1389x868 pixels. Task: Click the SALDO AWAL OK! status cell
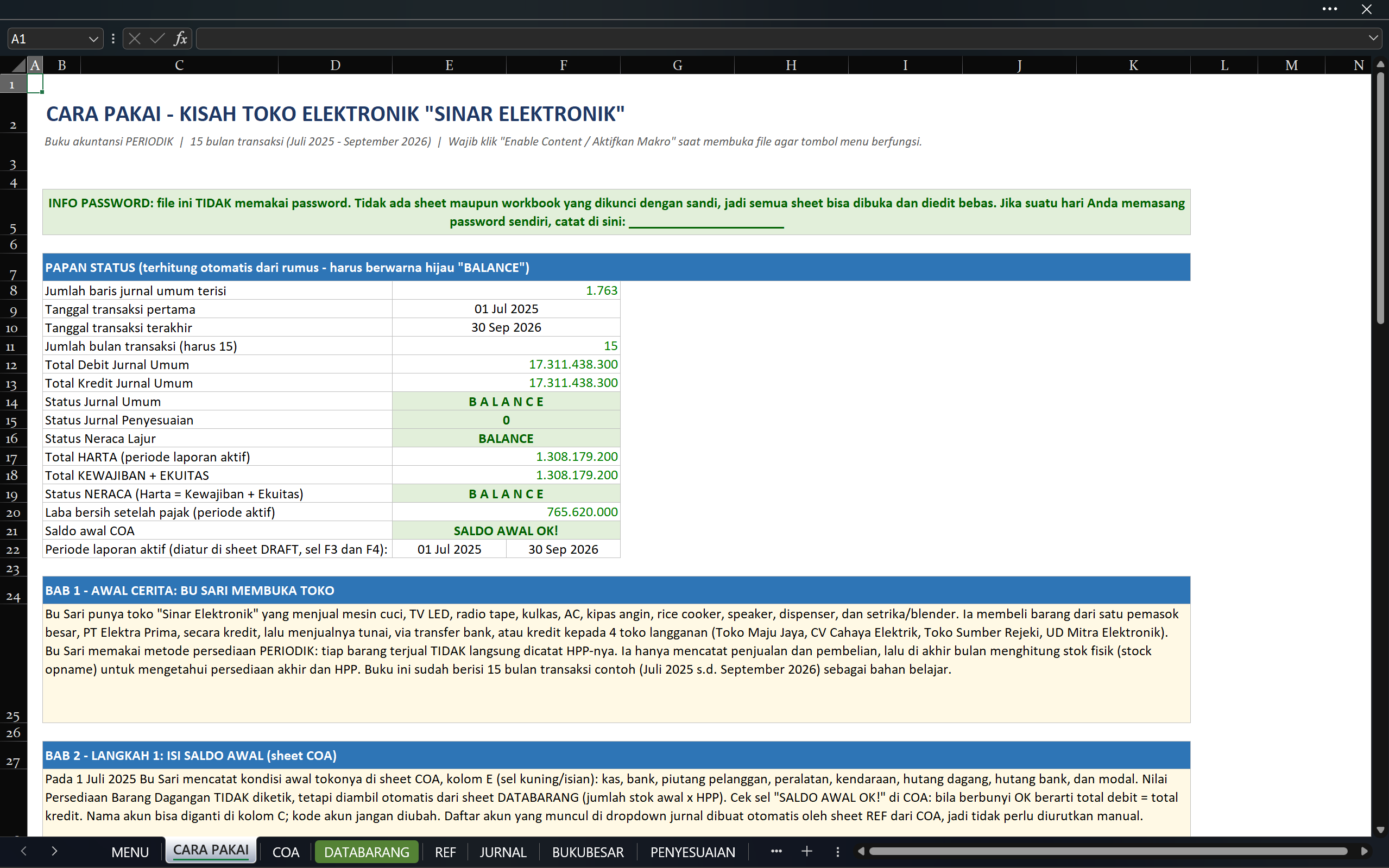tap(507, 531)
